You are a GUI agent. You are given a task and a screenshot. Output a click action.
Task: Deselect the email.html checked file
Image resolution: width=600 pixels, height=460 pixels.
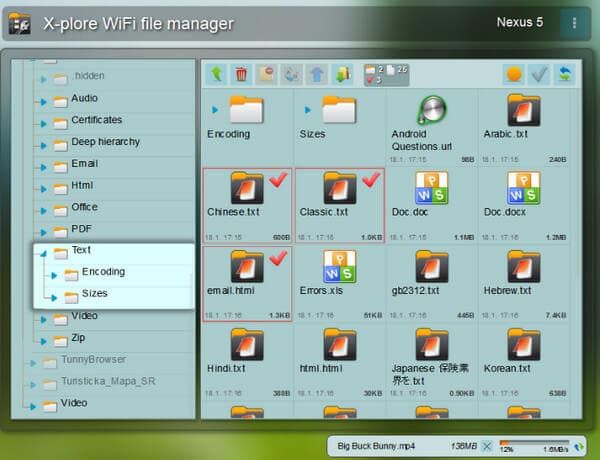click(x=278, y=258)
